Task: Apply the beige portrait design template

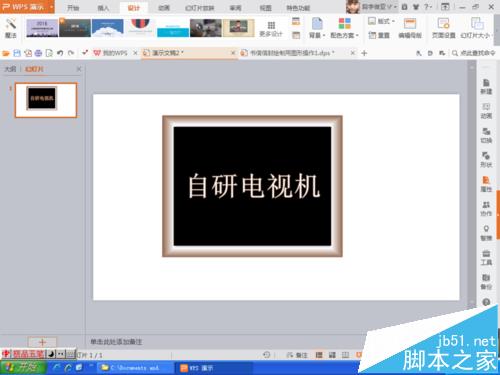Action: tap(238, 28)
